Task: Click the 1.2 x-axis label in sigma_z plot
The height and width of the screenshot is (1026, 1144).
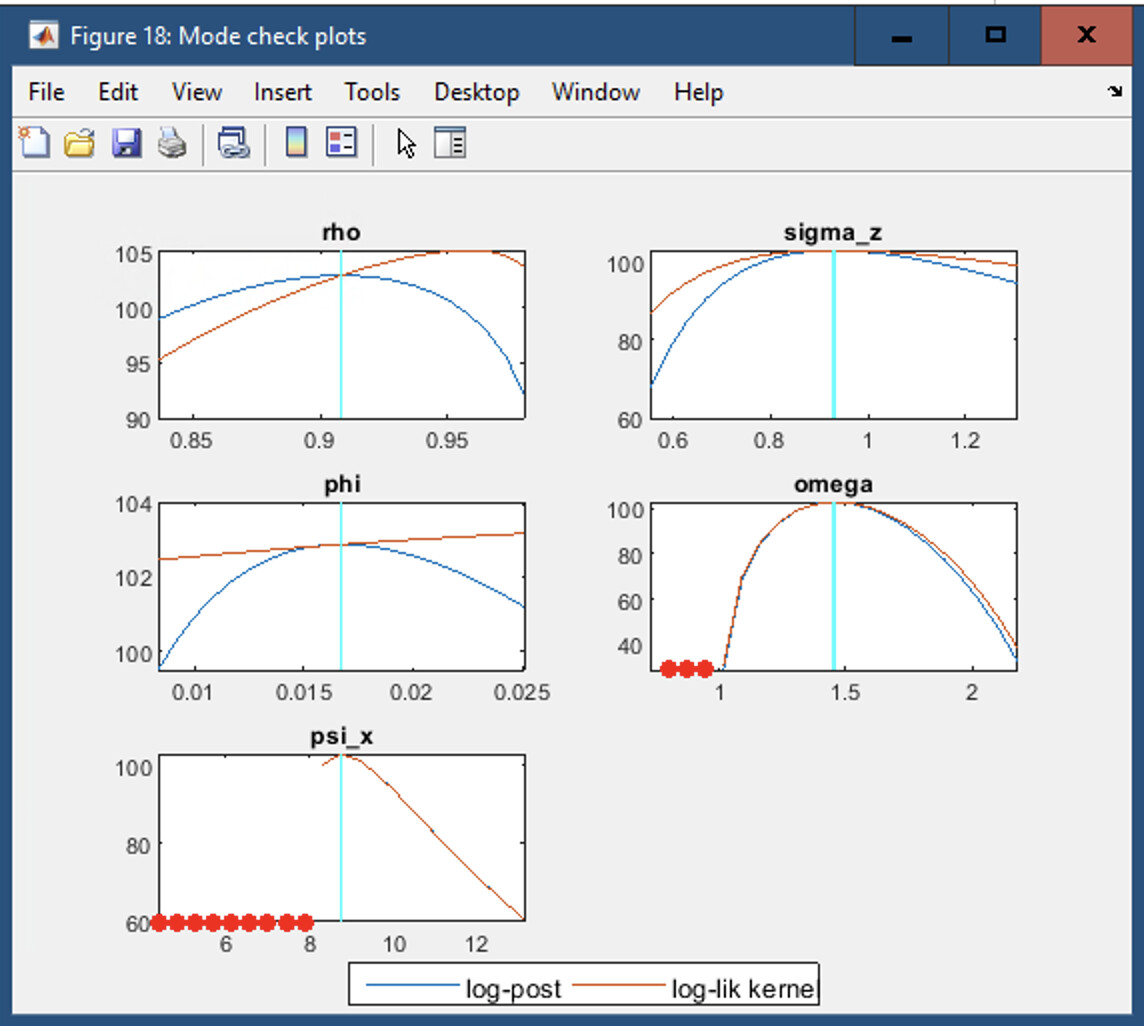Action: point(965,441)
